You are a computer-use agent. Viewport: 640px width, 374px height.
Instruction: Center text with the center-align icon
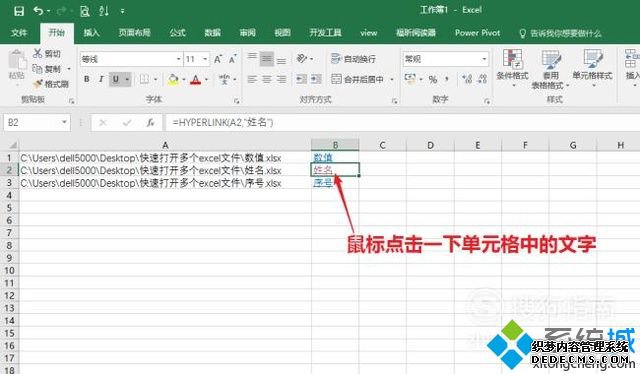tap(267, 79)
